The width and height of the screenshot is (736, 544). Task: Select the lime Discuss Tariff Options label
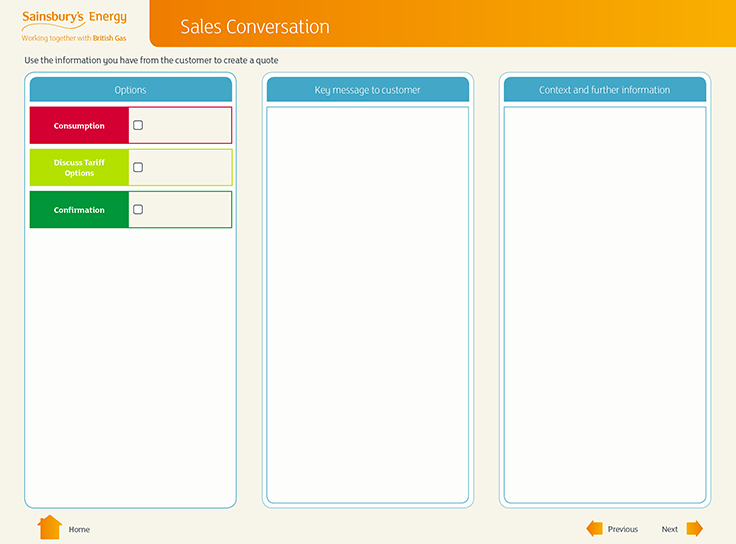pyautogui.click(x=79, y=168)
